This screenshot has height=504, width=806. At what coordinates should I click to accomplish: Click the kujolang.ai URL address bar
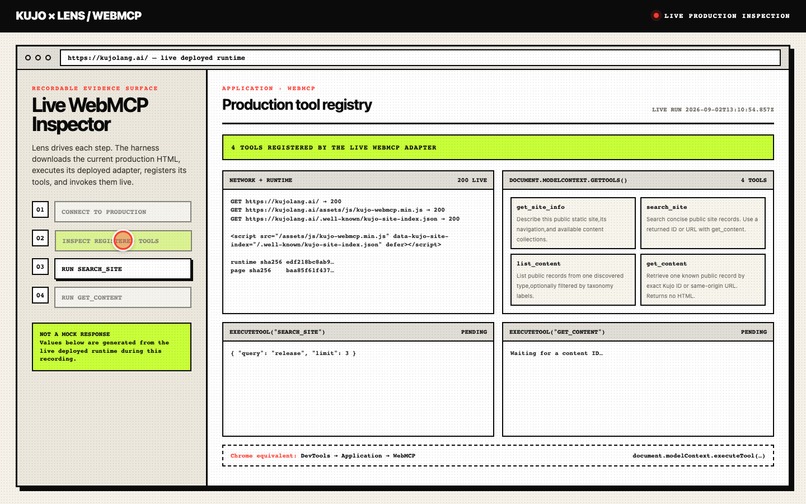420,58
